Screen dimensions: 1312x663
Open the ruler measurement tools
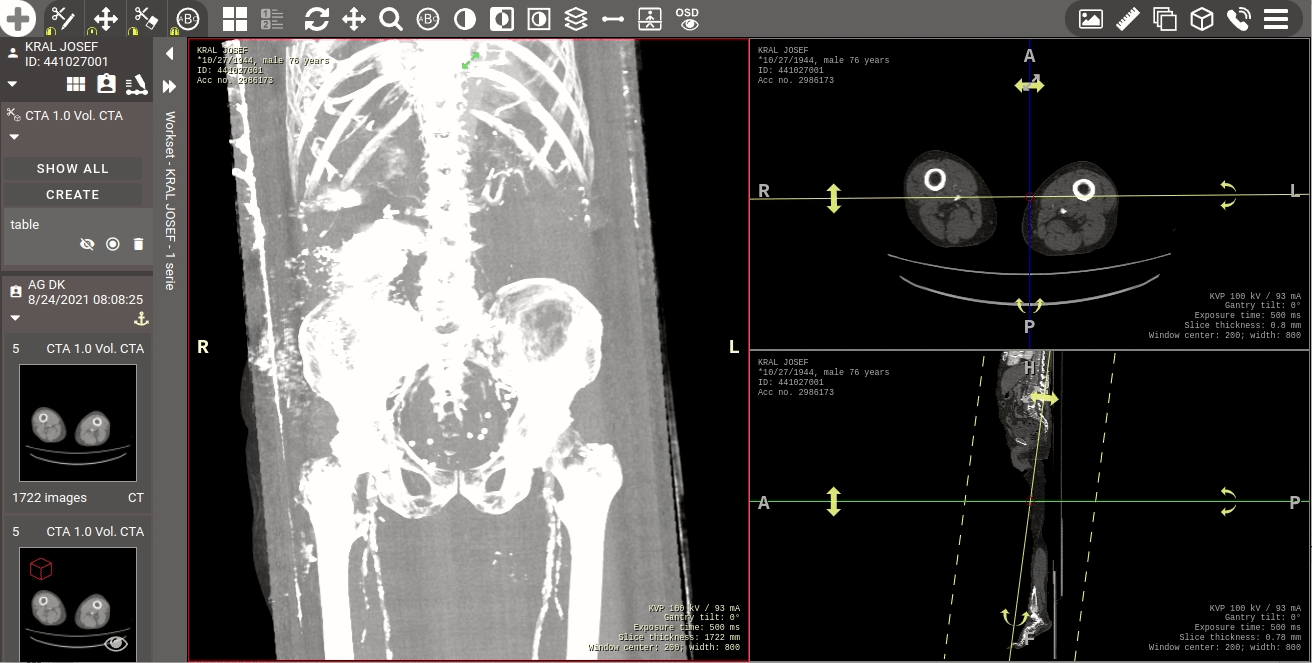point(1128,19)
